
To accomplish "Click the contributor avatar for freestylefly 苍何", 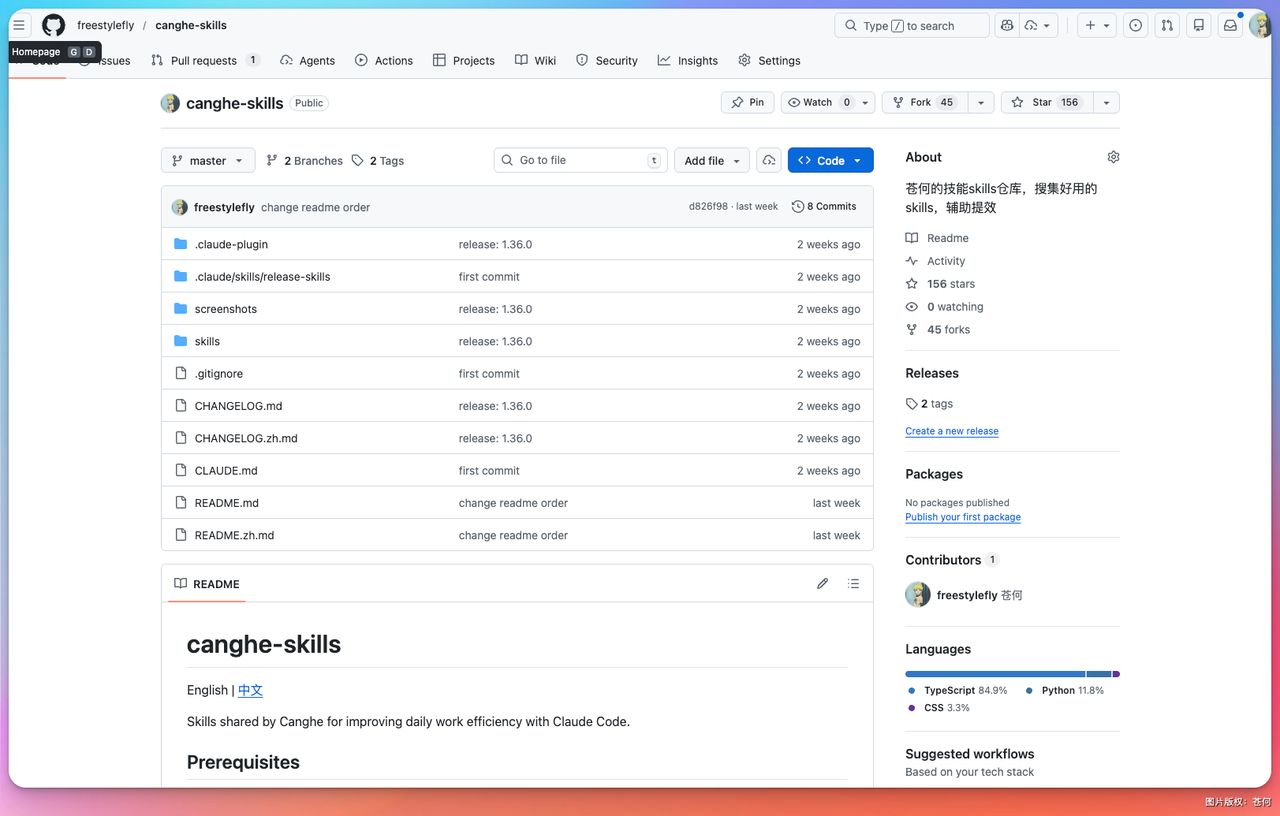I will tap(918, 595).
